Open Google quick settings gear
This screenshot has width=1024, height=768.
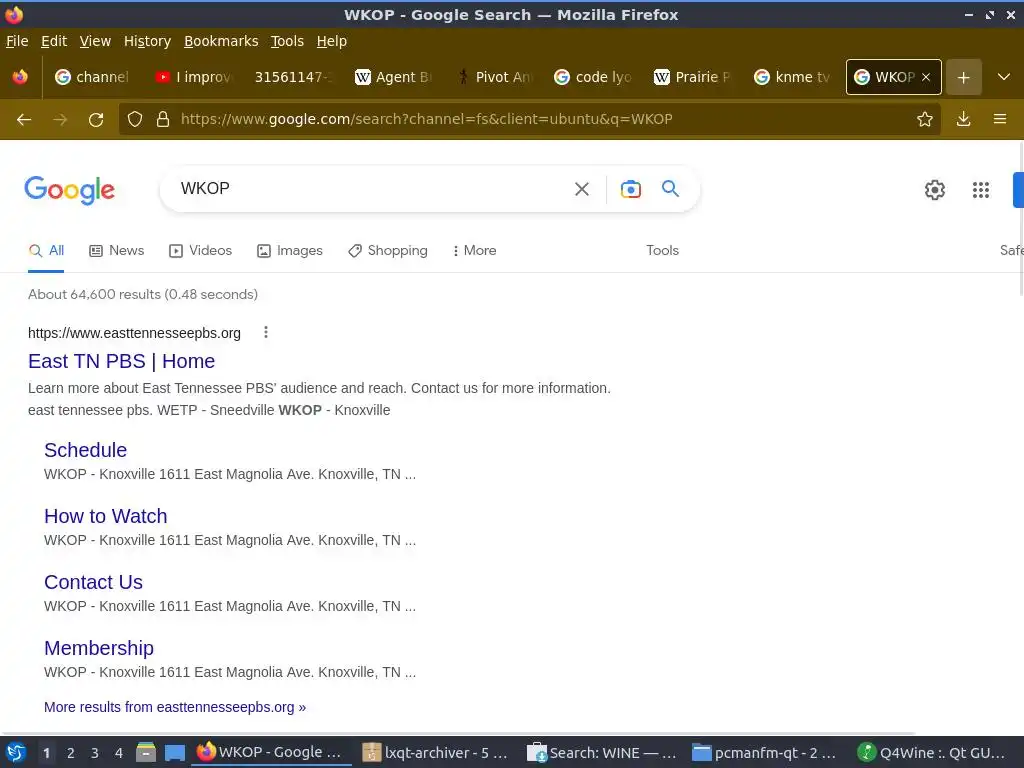(x=935, y=190)
